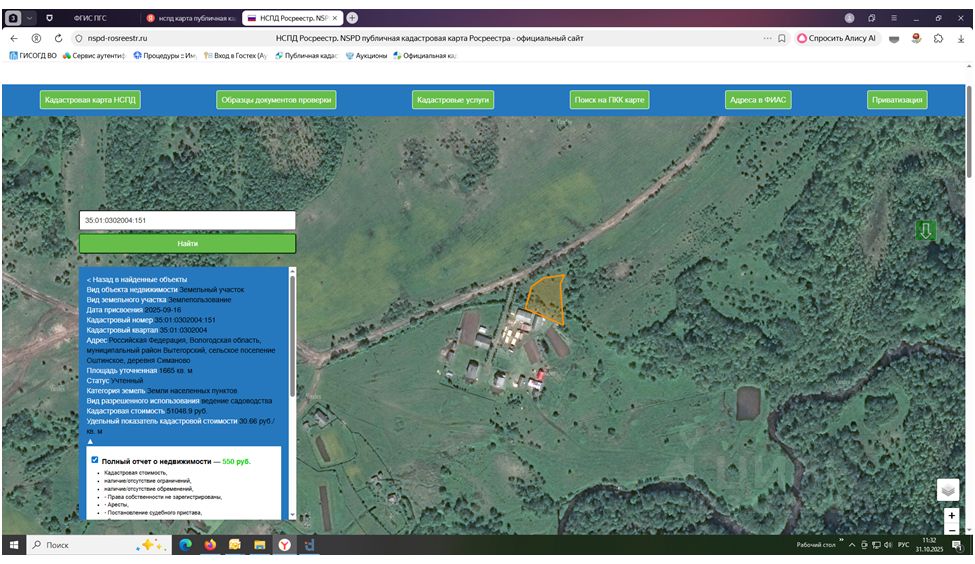Open the Процедуры bookmark
Screen dimensions: 975x564
click(165, 55)
